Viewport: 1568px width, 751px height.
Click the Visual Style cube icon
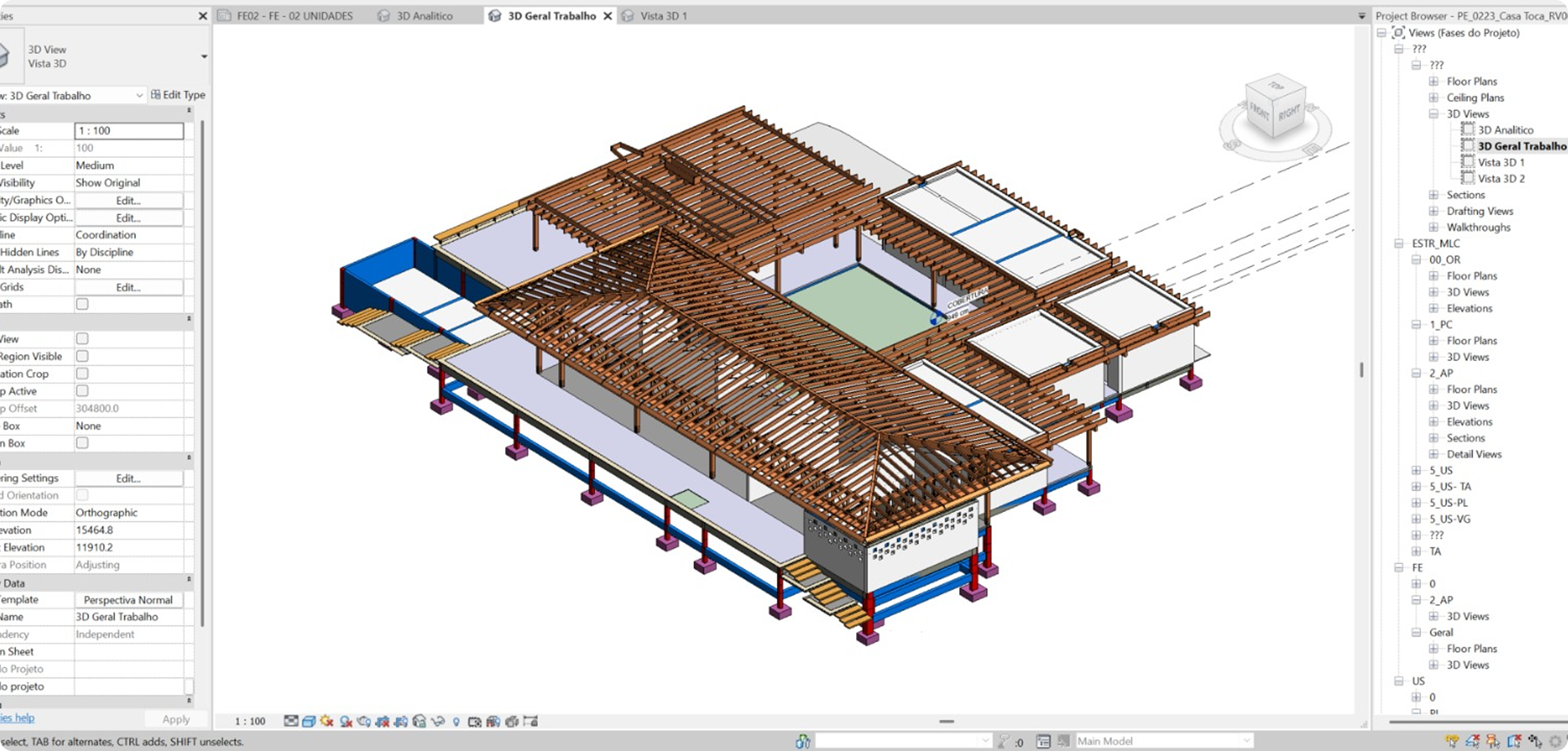pos(309,721)
